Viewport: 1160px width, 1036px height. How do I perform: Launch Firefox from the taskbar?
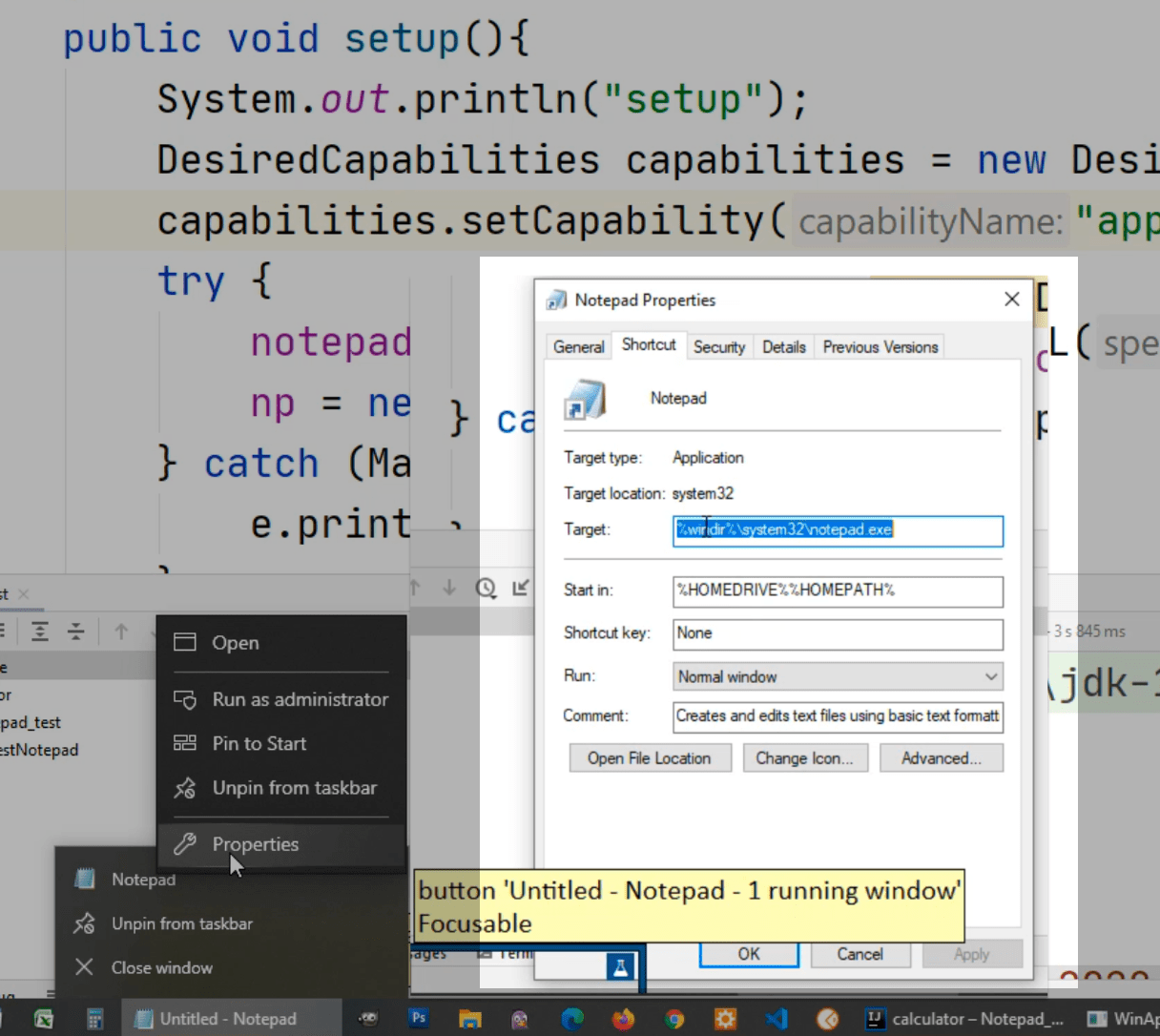coord(623,1019)
